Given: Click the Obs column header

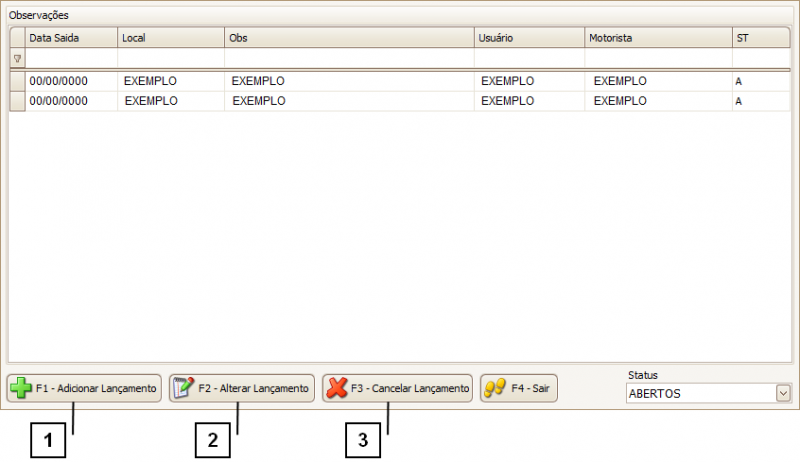Looking at the screenshot, I should (x=348, y=38).
